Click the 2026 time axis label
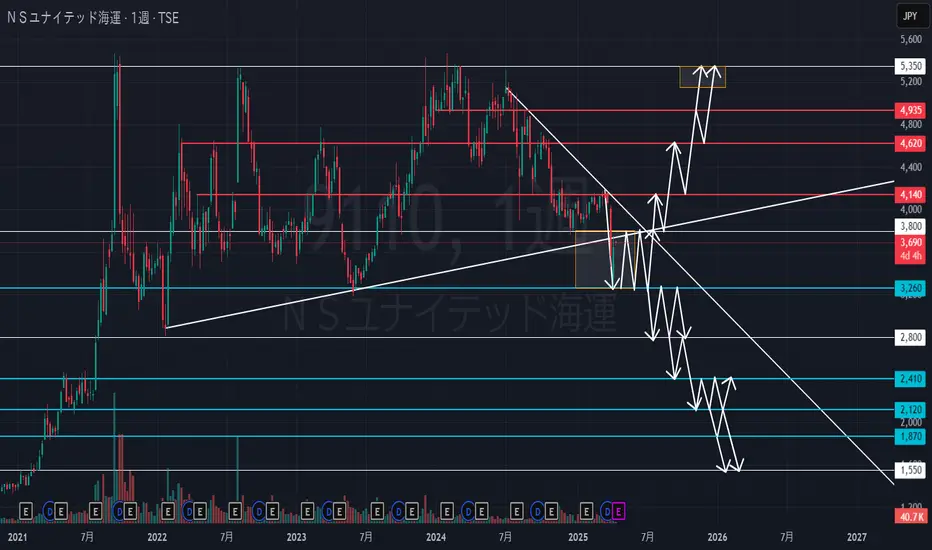This screenshot has height=550, width=932. (x=717, y=537)
